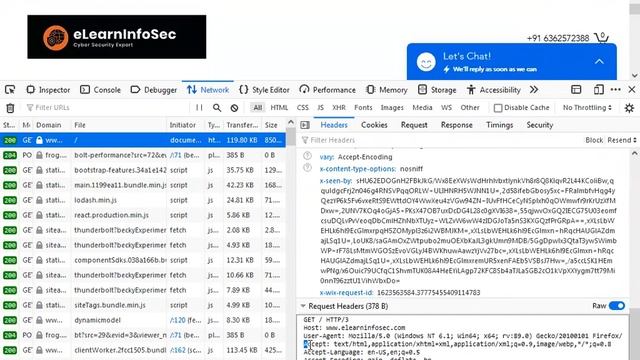This screenshot has width=640, height=360.
Task: Toggle the request details pane icon
Action: [304, 125]
